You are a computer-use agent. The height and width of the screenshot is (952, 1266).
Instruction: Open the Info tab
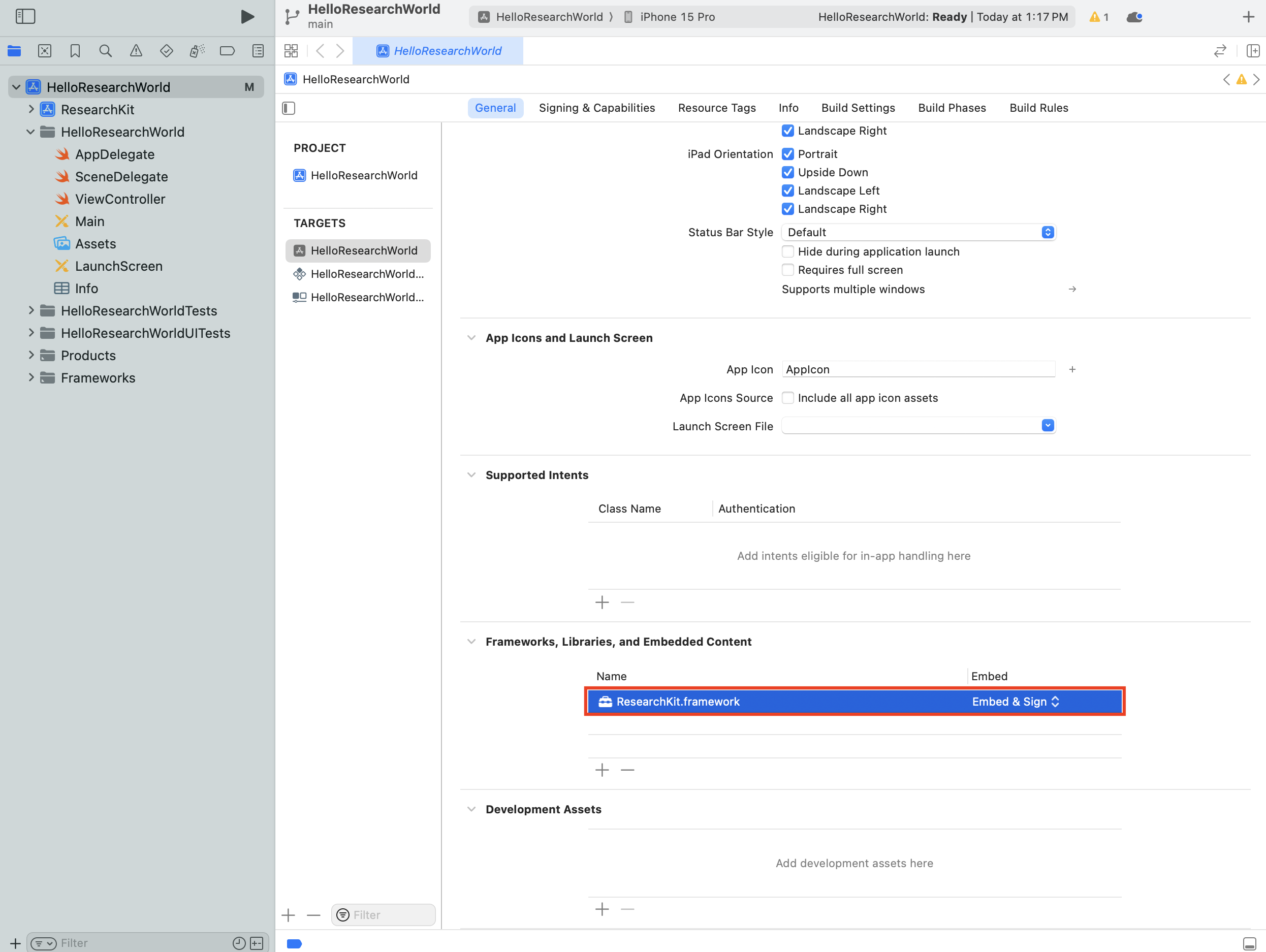pos(788,108)
